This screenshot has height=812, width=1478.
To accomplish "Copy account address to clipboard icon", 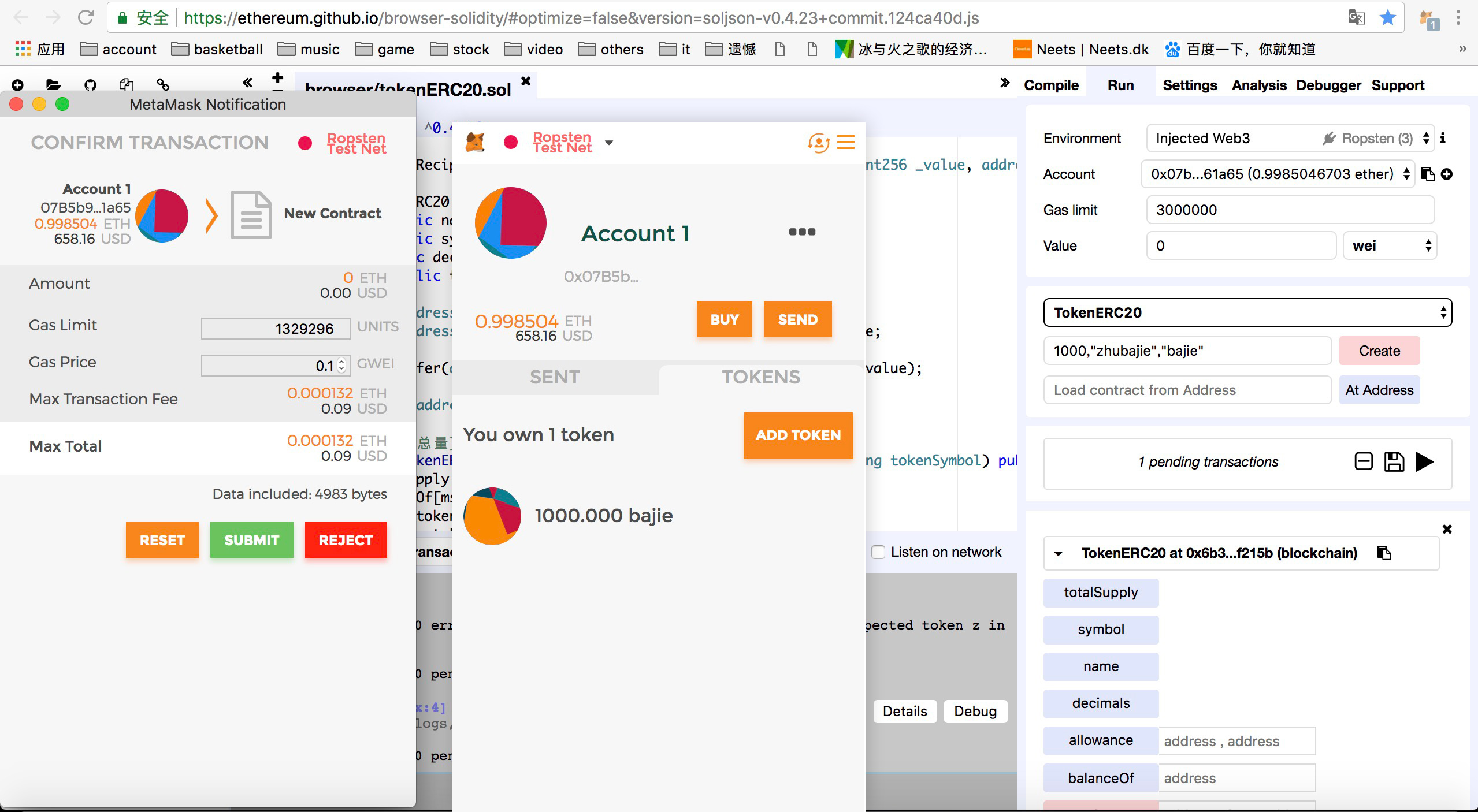I will [x=1428, y=174].
